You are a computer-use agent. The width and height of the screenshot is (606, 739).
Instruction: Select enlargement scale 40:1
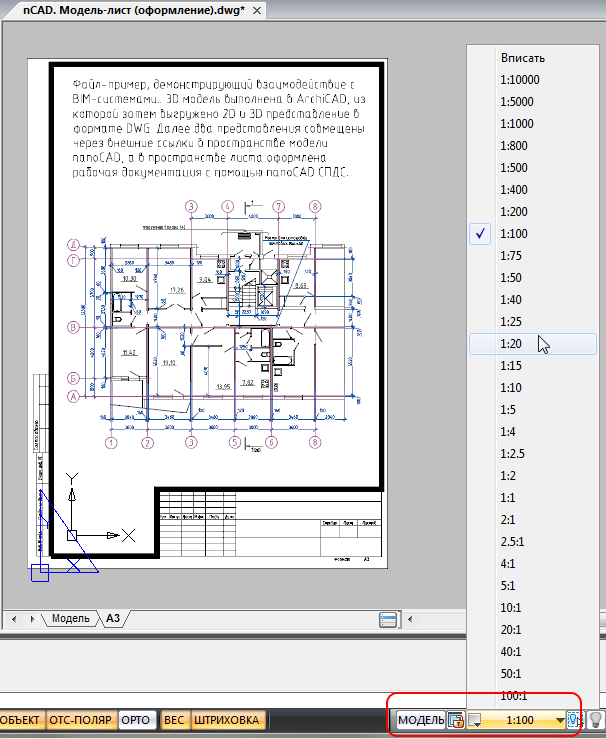click(x=532, y=652)
